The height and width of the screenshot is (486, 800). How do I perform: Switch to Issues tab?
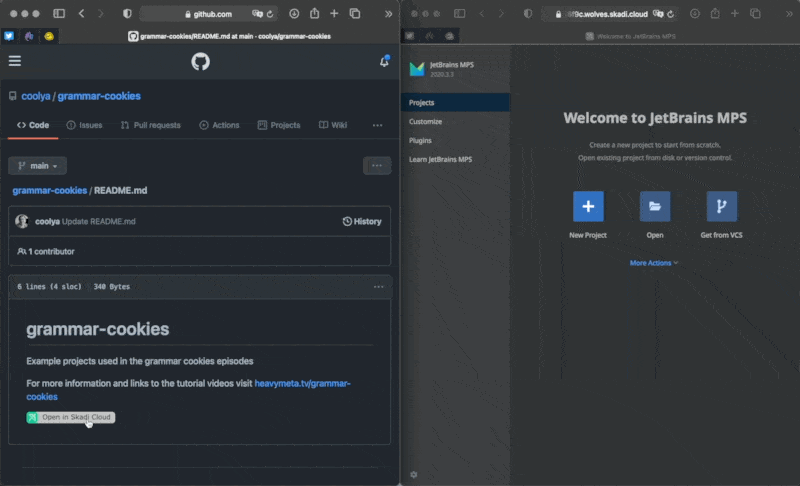point(84,125)
